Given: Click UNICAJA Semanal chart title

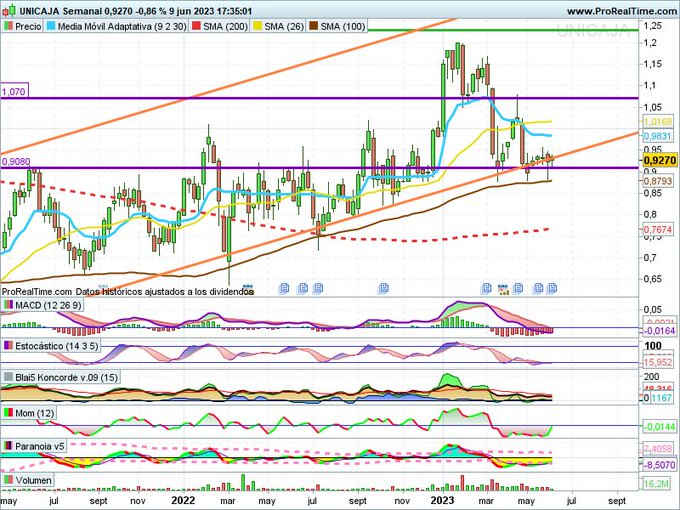Looking at the screenshot, I should pyautogui.click(x=62, y=11).
